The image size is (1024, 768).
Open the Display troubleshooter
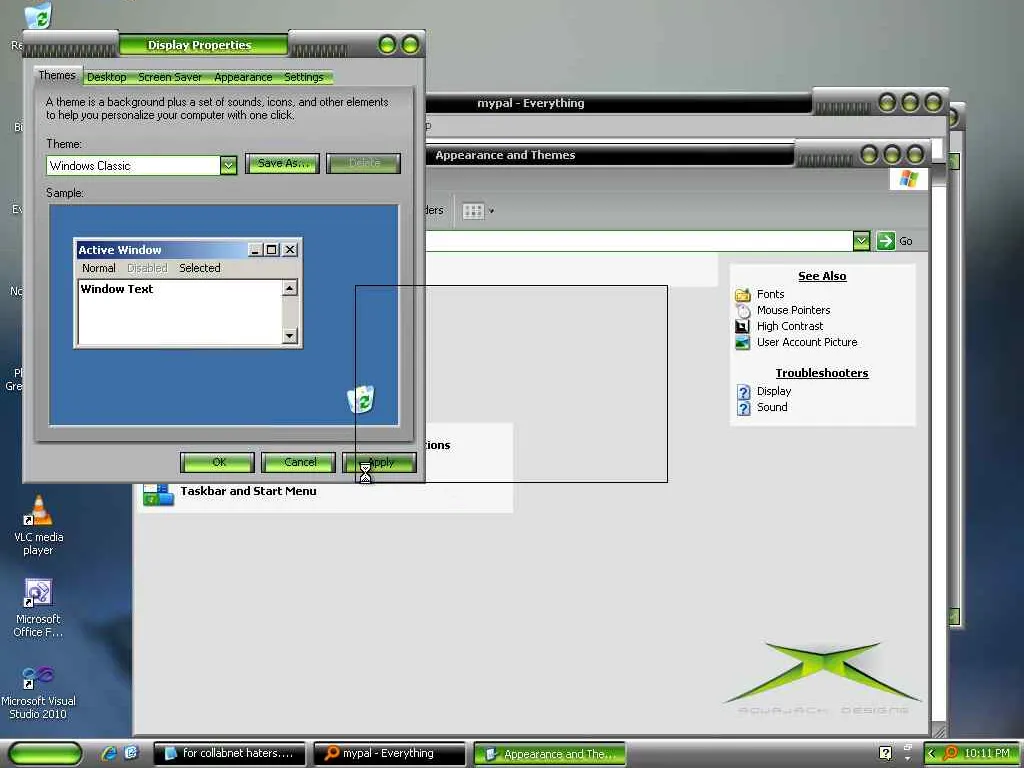coord(774,391)
